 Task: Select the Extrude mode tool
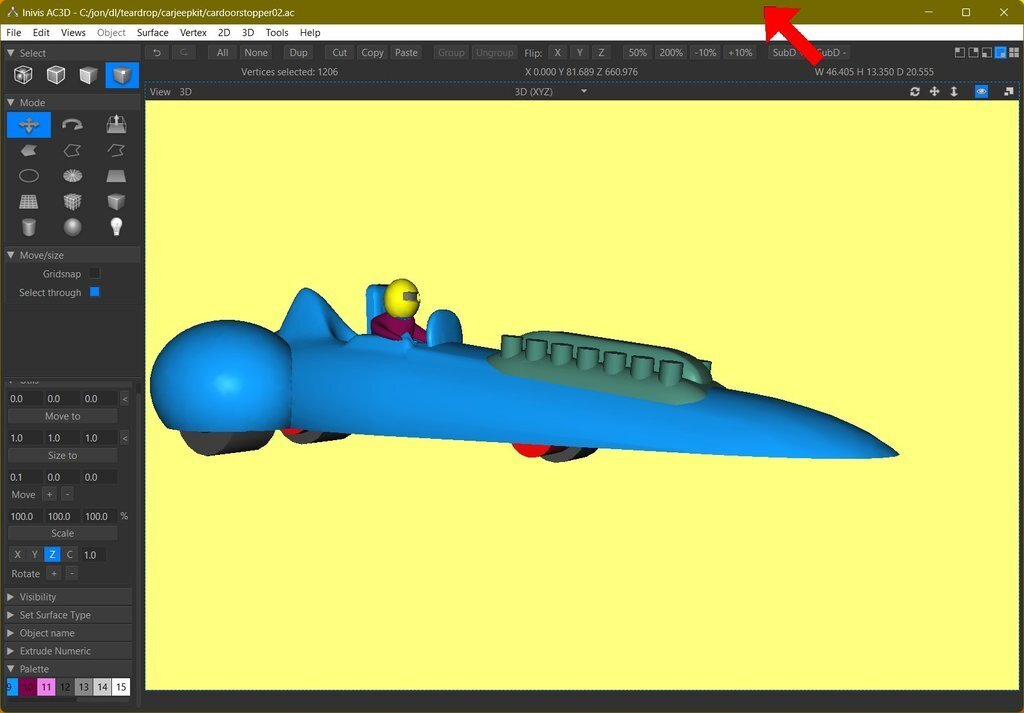(x=115, y=125)
